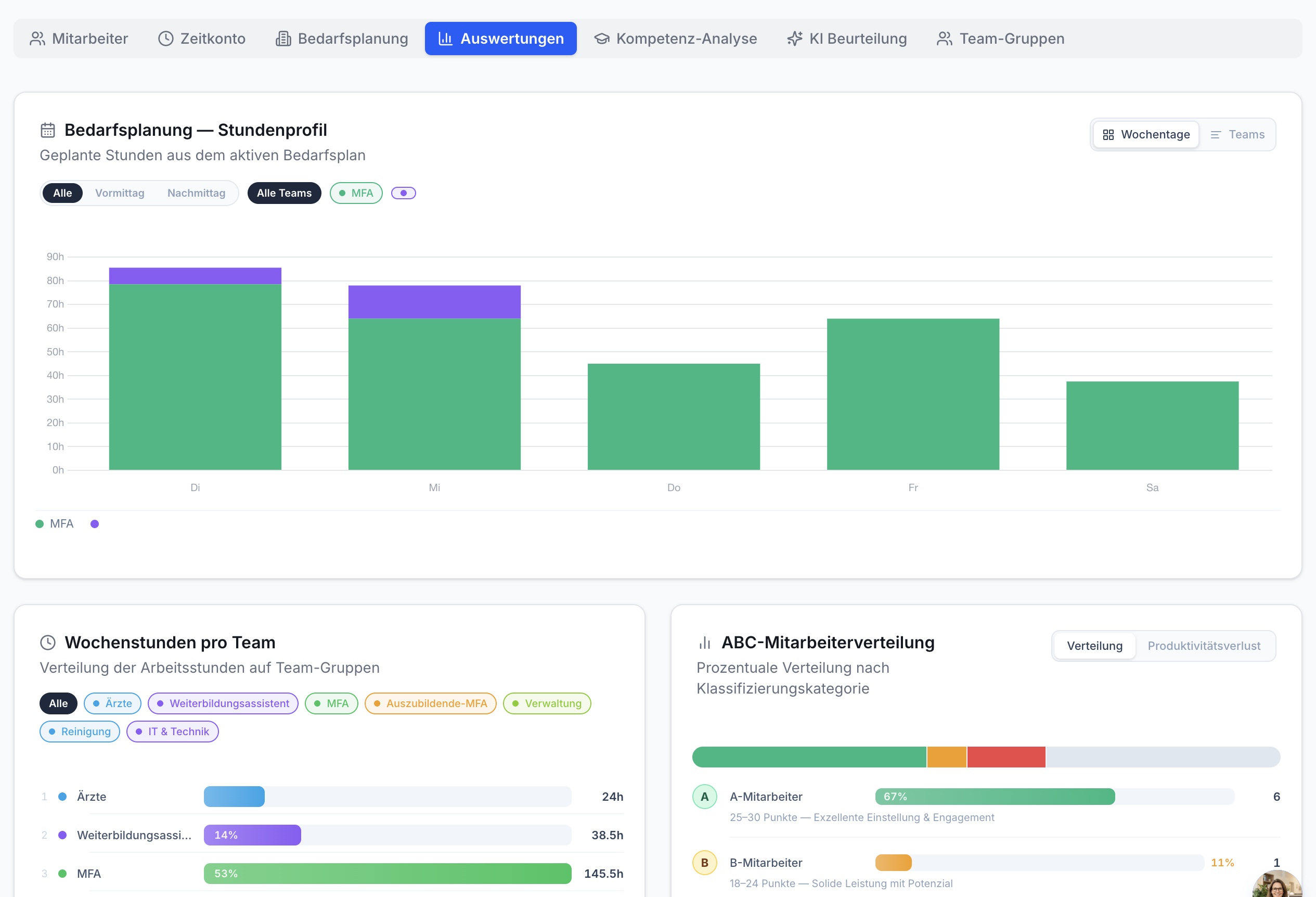The image size is (1316, 897).
Task: Go to the KI Beurteilung tab
Action: [847, 39]
